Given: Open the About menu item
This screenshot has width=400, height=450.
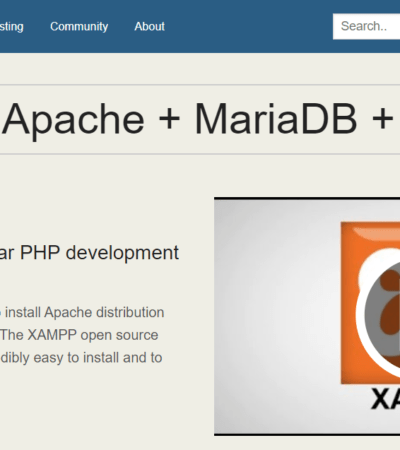Looking at the screenshot, I should [x=149, y=26].
